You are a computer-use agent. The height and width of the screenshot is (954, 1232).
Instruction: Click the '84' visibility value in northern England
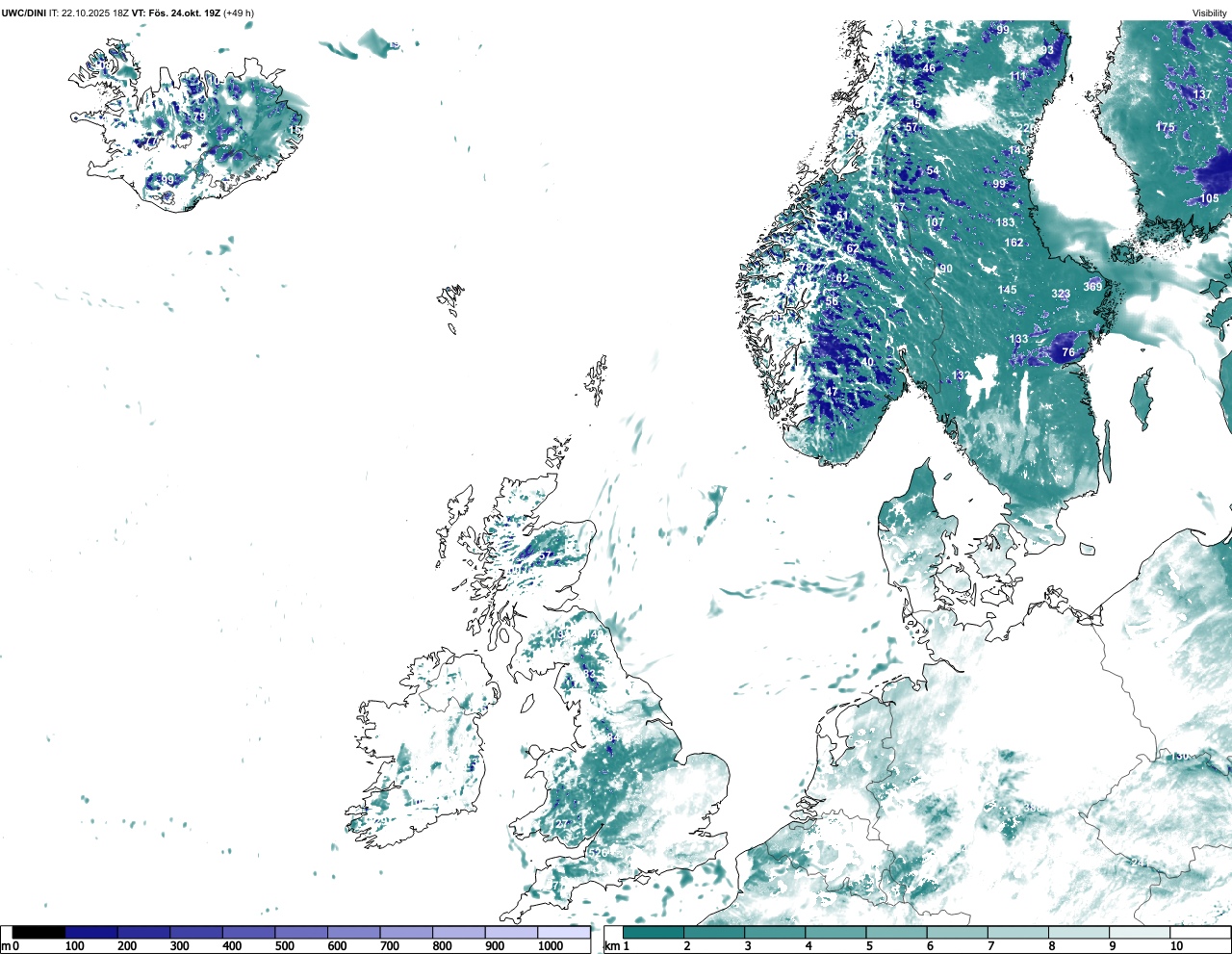613,737
